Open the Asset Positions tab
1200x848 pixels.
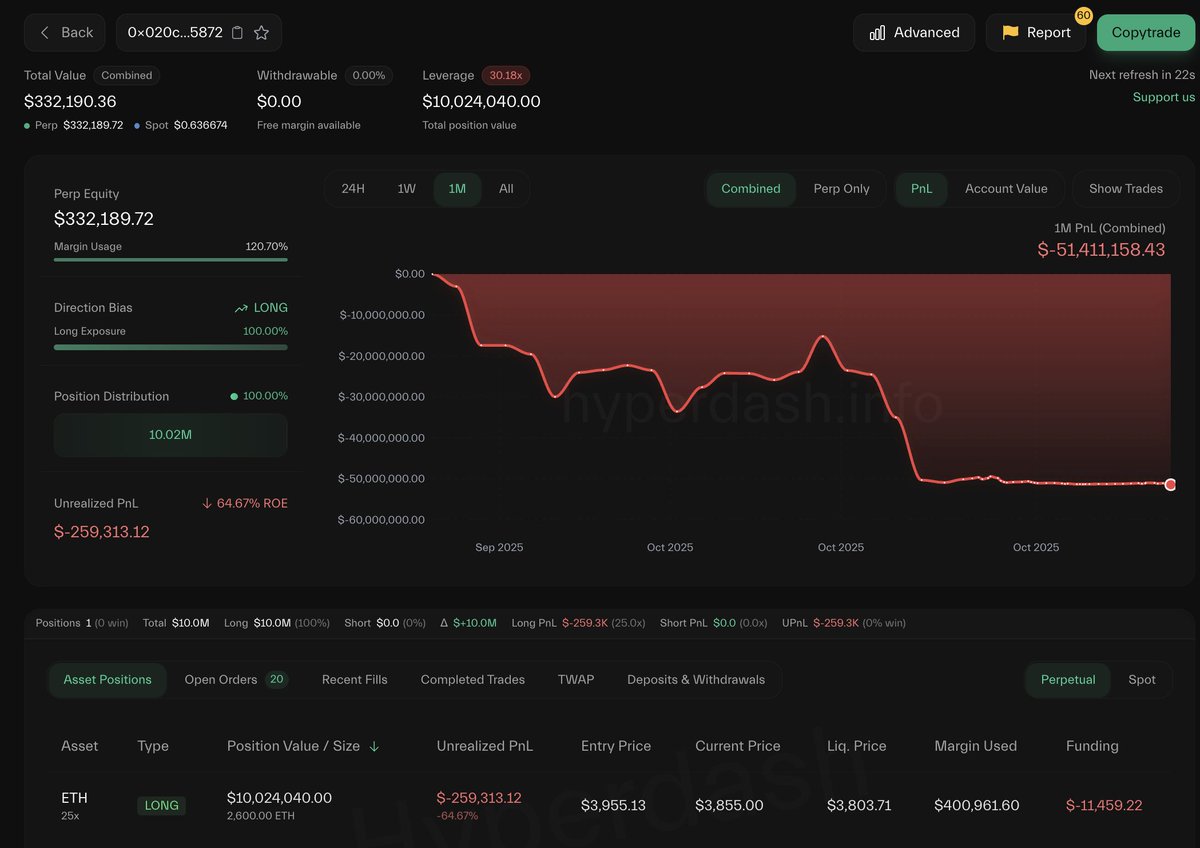108,679
